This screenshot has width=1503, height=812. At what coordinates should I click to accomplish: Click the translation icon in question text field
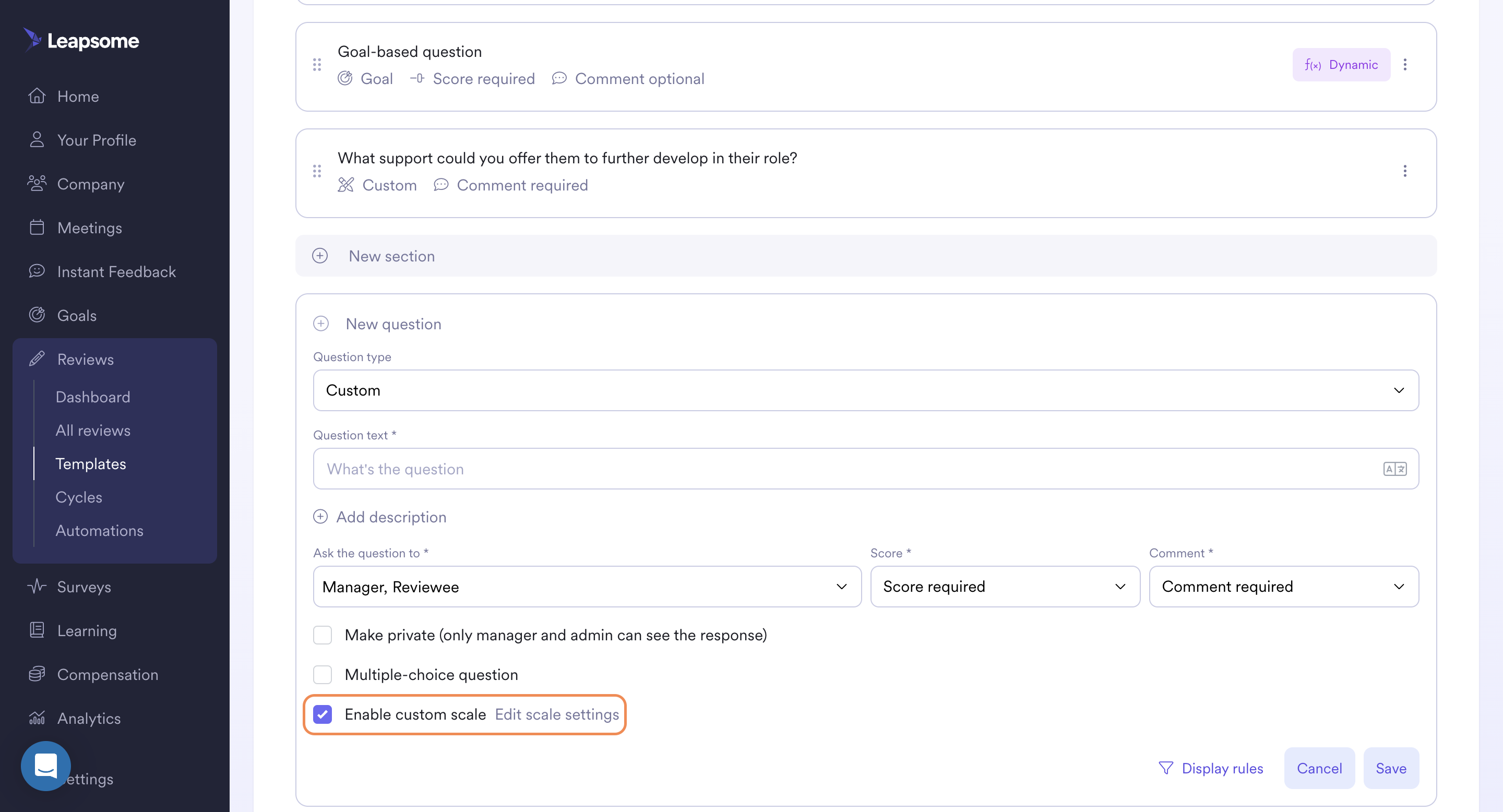[1395, 469]
